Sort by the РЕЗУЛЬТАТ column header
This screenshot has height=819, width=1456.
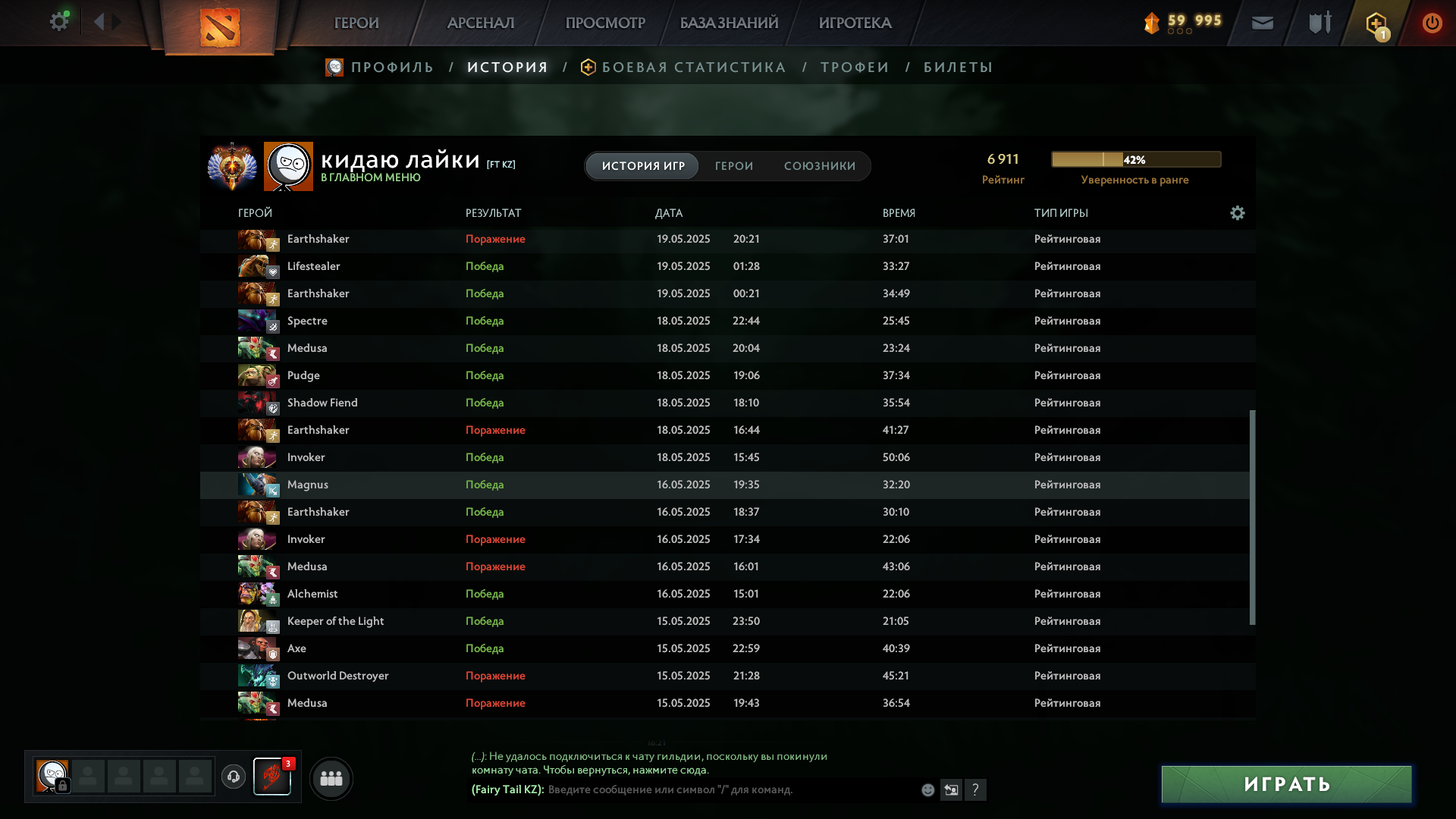pos(493,213)
